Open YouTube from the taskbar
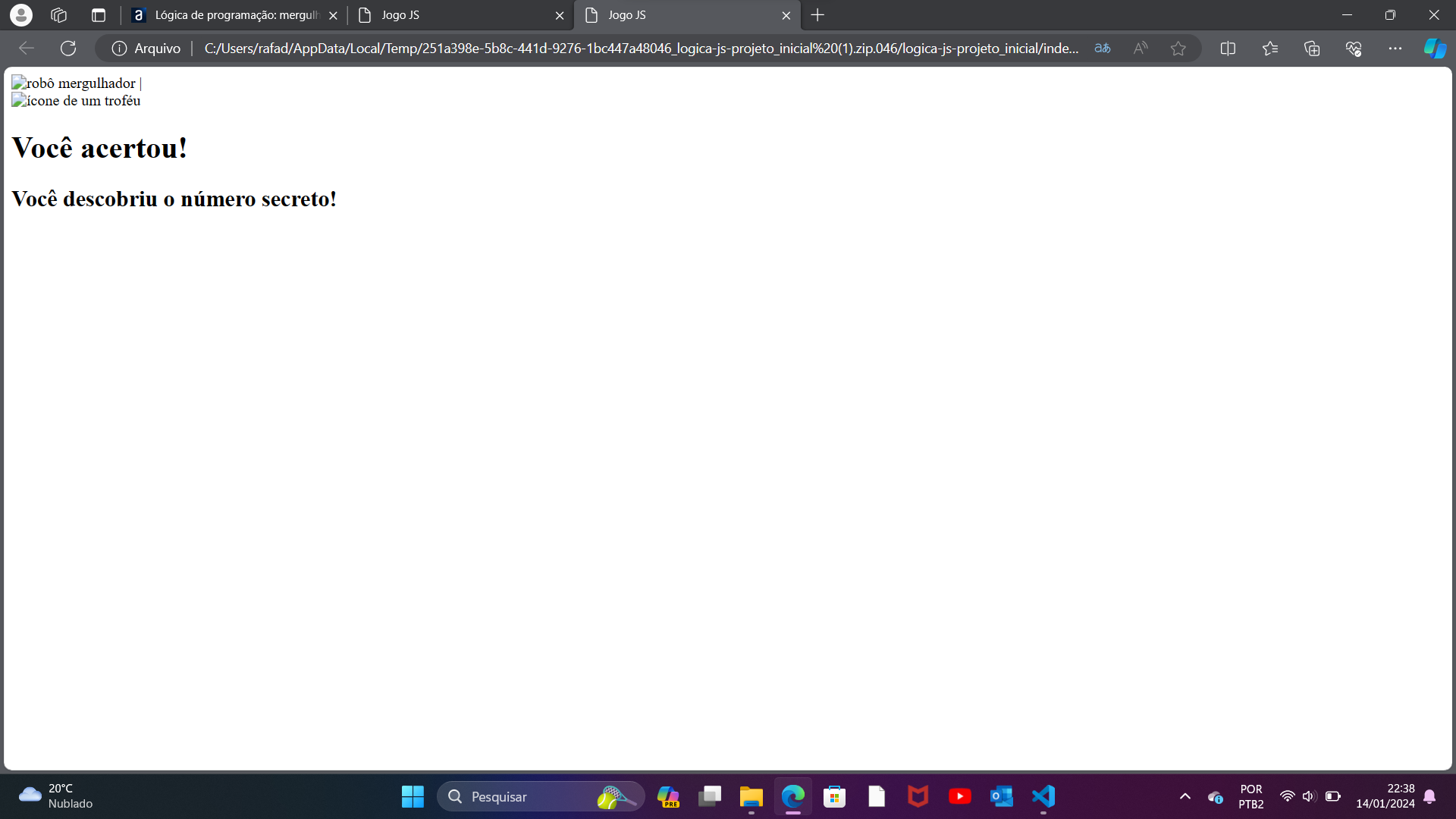 click(x=960, y=796)
